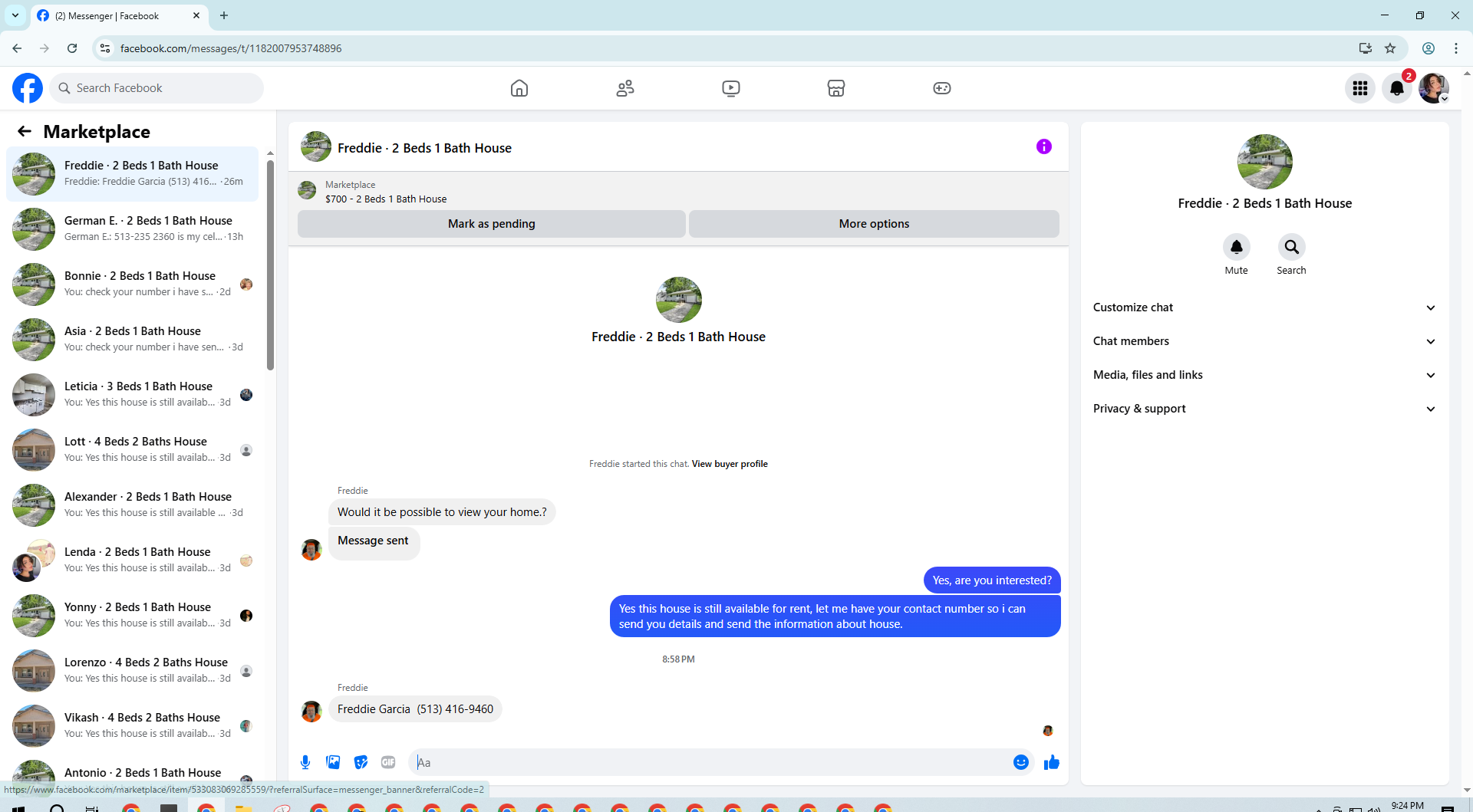Open the $700 - 2 Beds 1 Bath House listing
Screen dimensions: 1473x812
[386, 199]
